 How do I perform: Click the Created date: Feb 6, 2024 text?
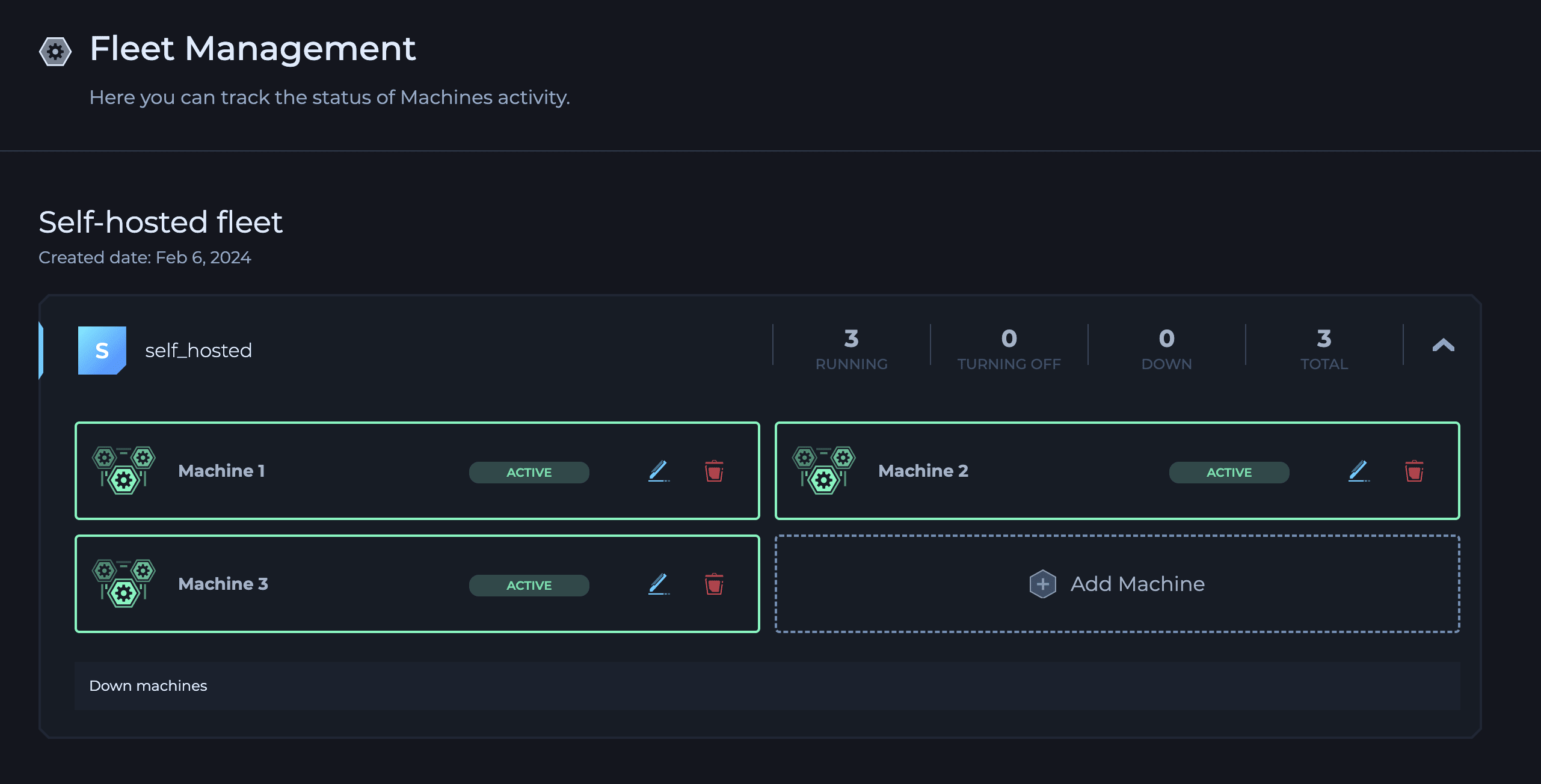coord(145,257)
